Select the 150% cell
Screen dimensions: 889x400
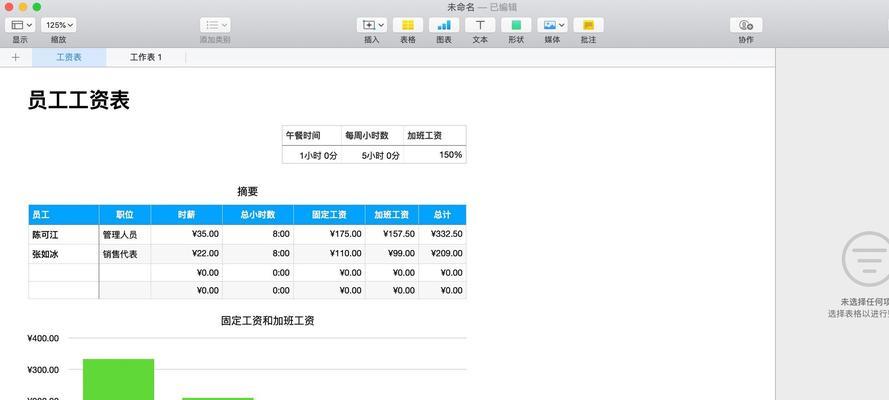point(435,155)
